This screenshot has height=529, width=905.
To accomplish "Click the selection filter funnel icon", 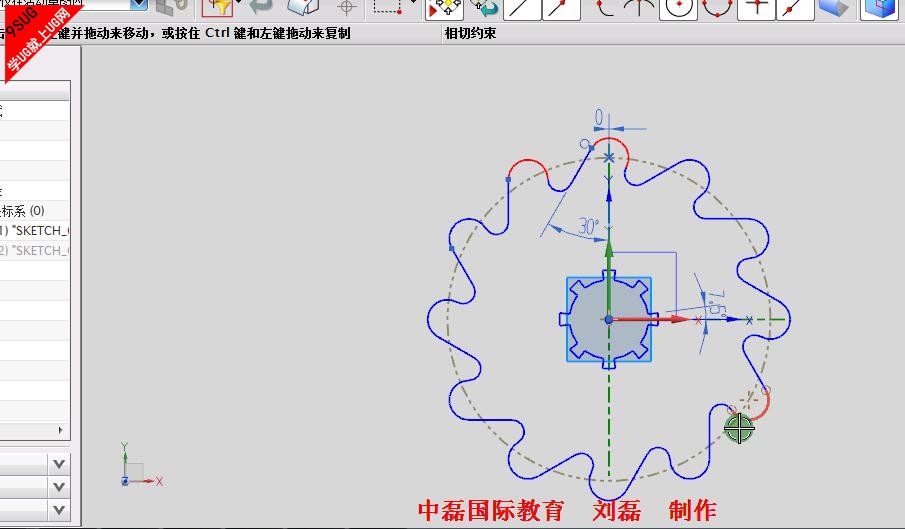I will coord(217,7).
